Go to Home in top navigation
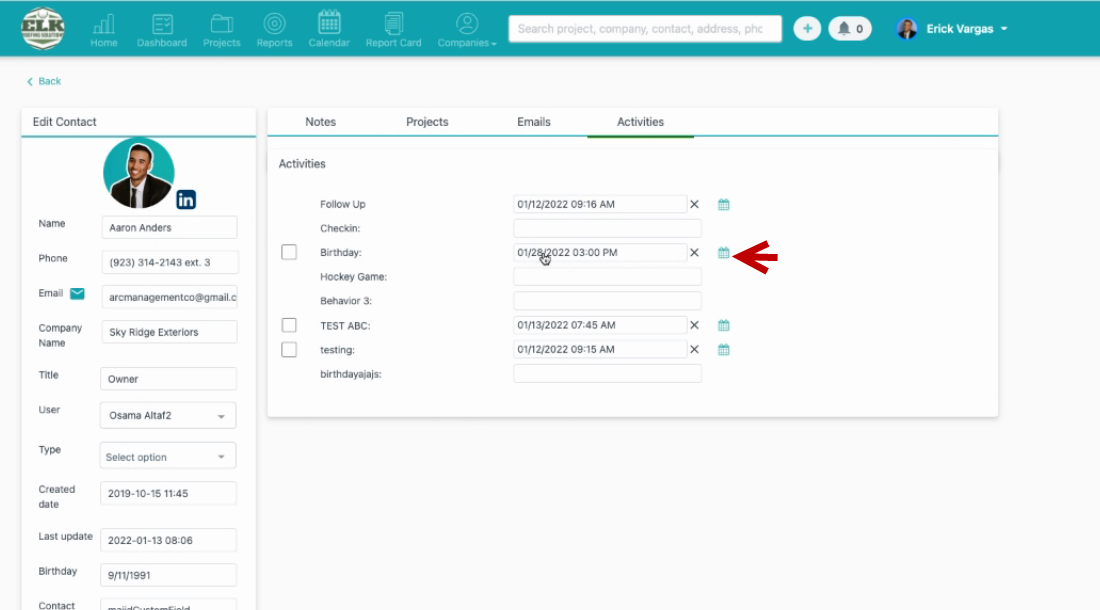The width and height of the screenshot is (1100, 610). click(x=104, y=31)
